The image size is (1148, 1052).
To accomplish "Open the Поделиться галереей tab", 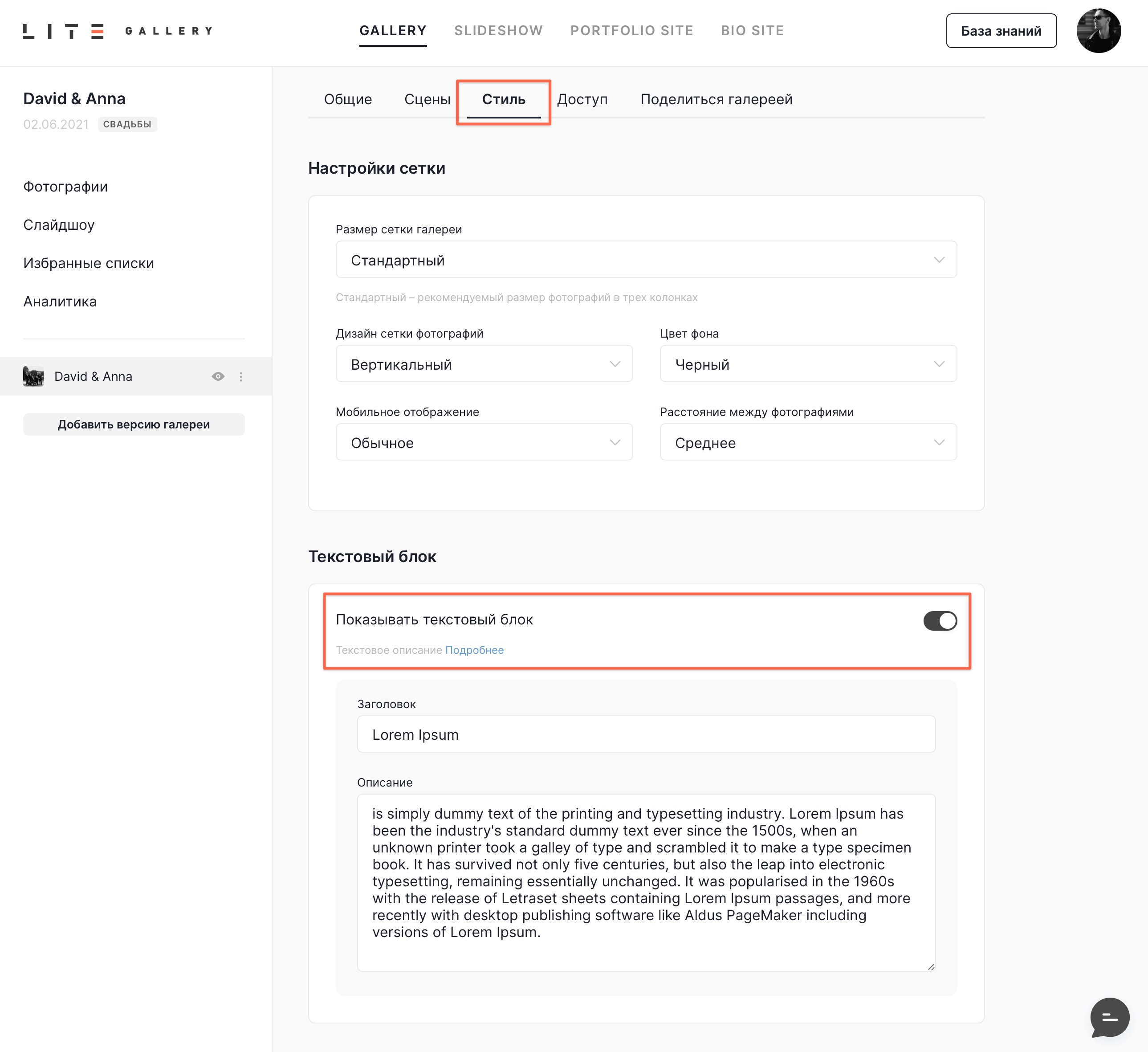I will (x=716, y=99).
